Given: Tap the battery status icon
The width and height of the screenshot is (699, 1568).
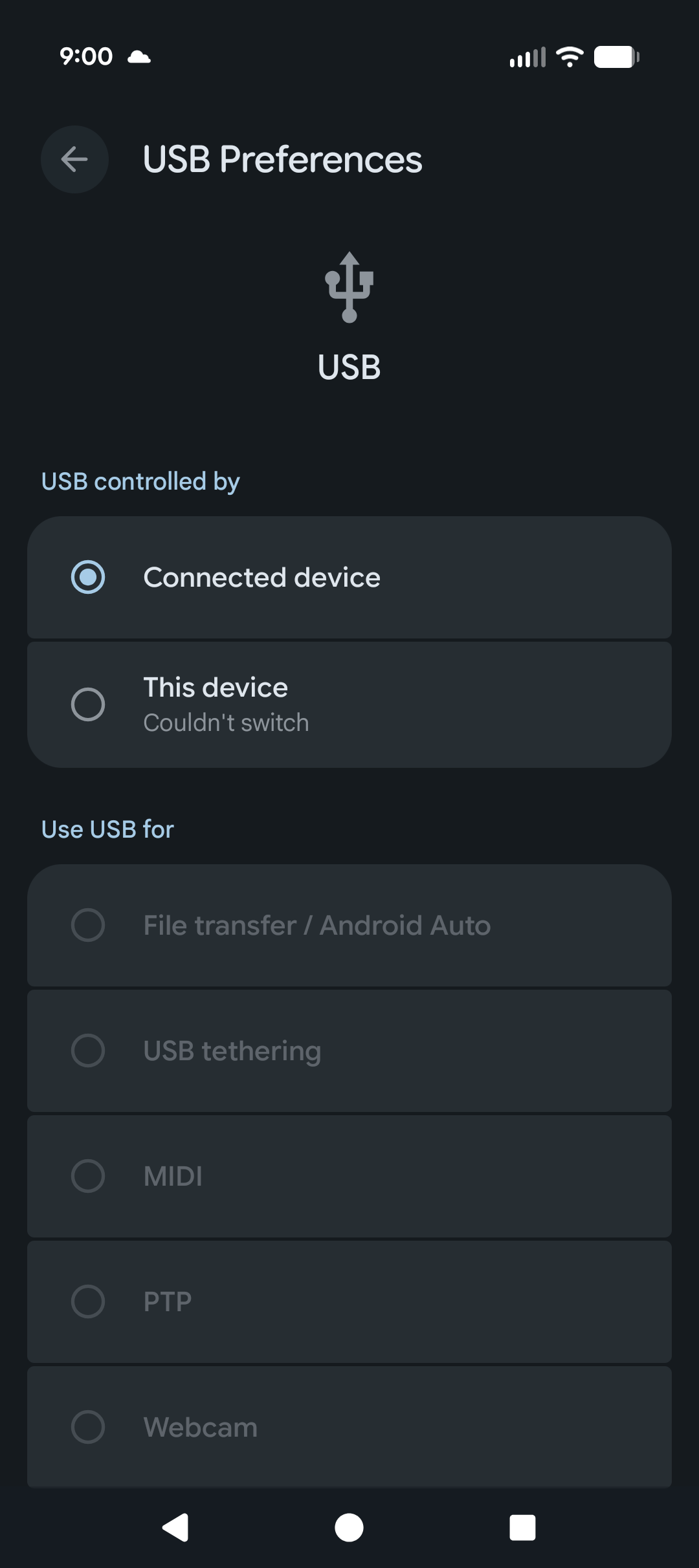Looking at the screenshot, I should click(617, 57).
